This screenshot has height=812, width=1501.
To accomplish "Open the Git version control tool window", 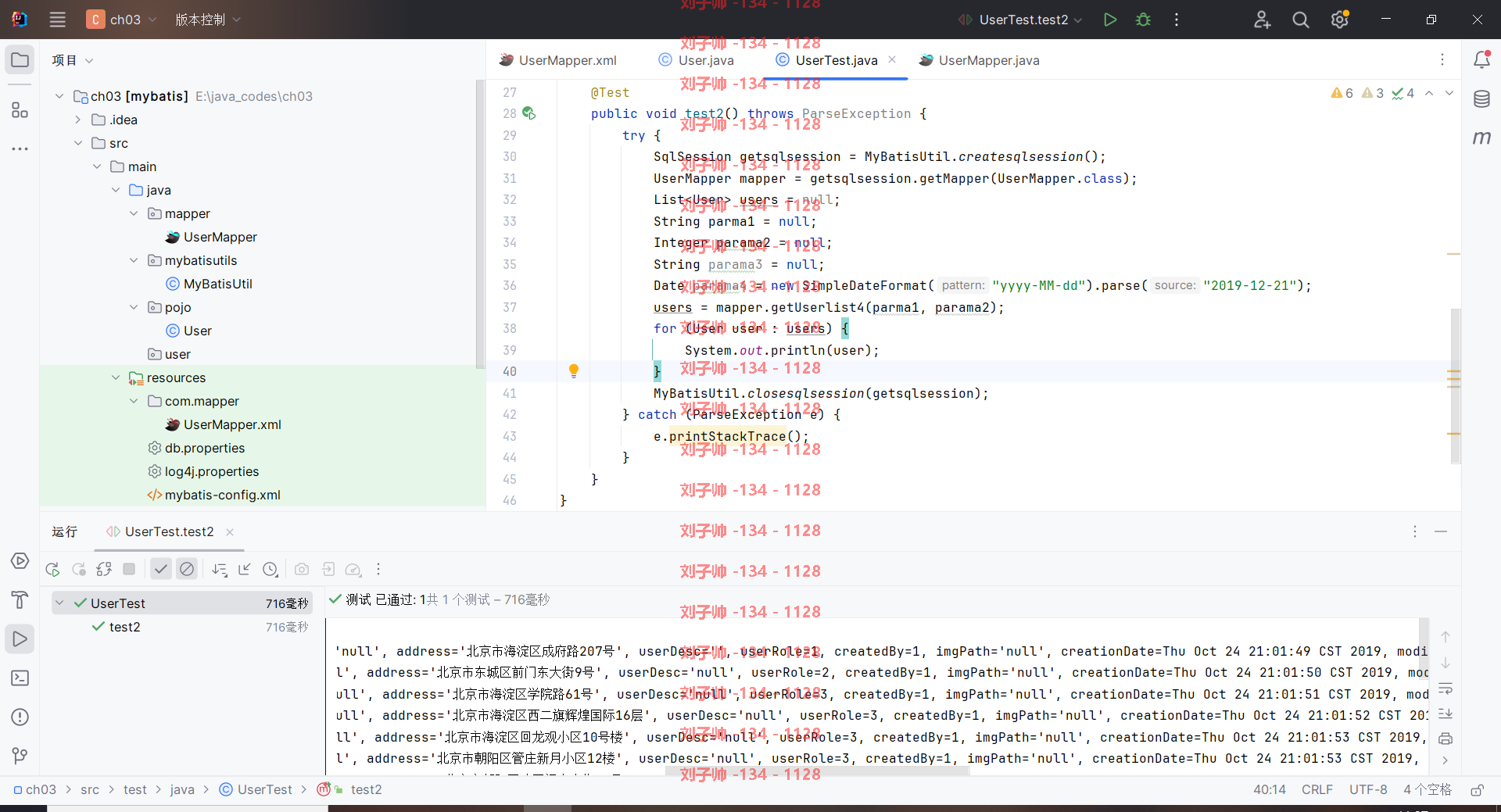I will (x=20, y=756).
